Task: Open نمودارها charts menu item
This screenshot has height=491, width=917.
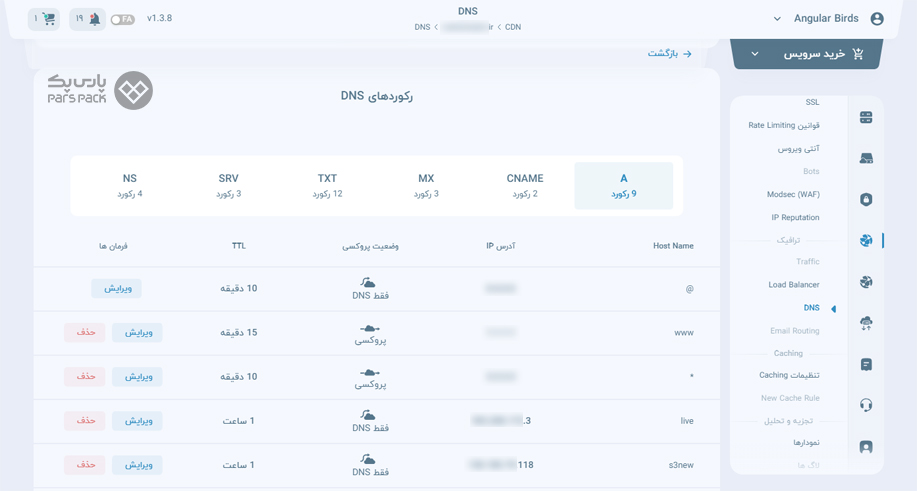Action: coord(806,442)
